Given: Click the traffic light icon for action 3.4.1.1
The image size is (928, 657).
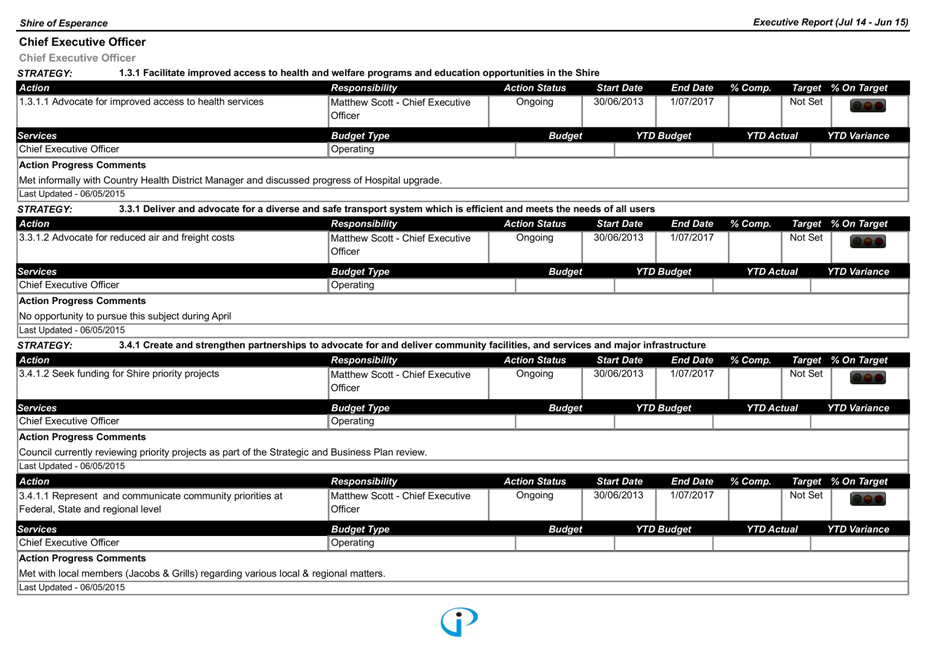Looking at the screenshot, I should (868, 499).
